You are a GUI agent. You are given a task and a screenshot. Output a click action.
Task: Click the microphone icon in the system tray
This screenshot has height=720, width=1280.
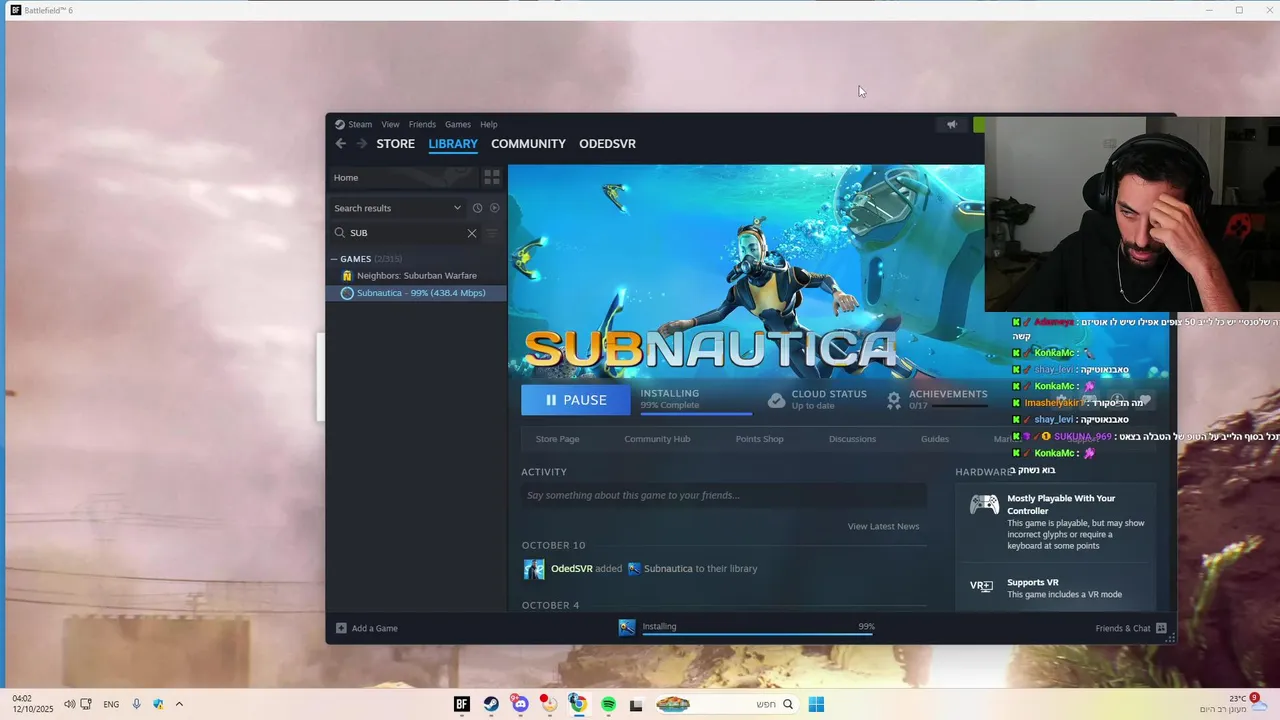tap(137, 704)
